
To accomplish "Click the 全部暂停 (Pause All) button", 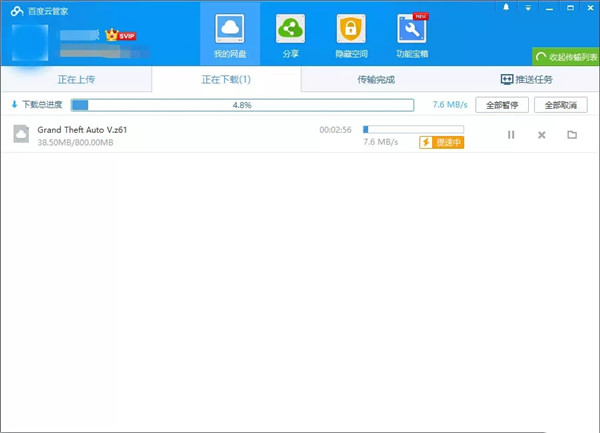I will tap(500, 105).
